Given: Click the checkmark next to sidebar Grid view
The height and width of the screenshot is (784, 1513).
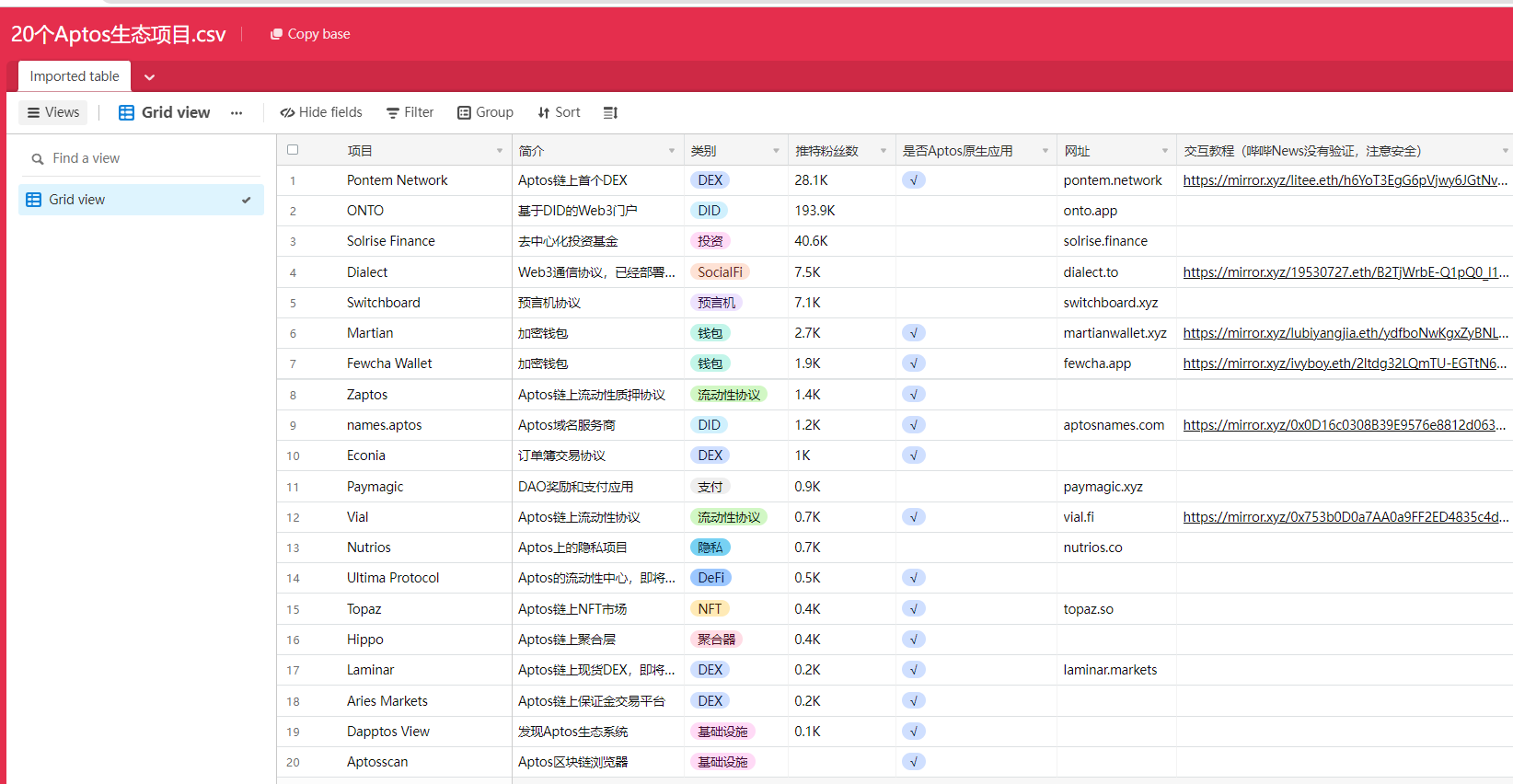Looking at the screenshot, I should point(246,200).
